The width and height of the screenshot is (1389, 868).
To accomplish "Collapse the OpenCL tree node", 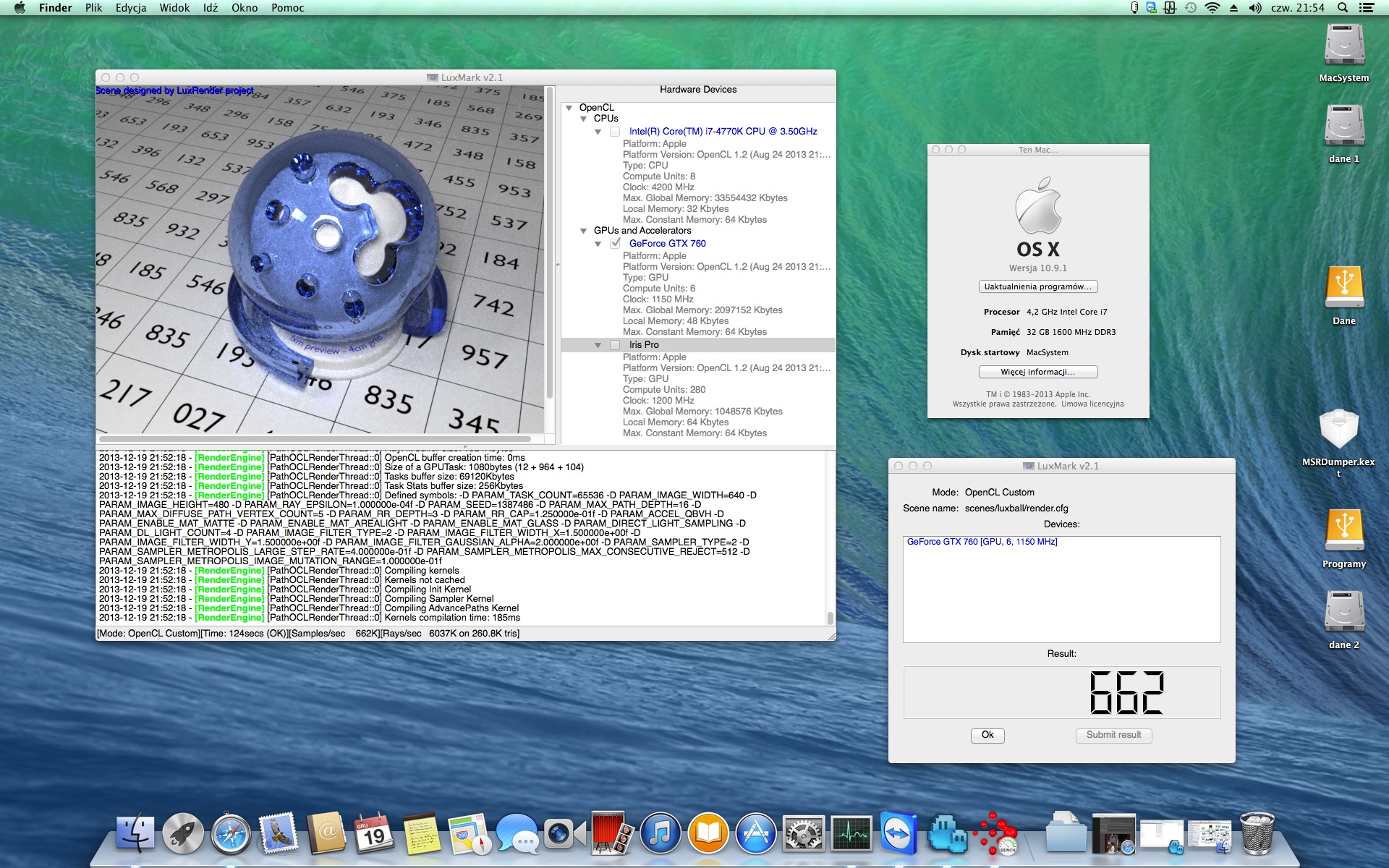I will pos(569,108).
